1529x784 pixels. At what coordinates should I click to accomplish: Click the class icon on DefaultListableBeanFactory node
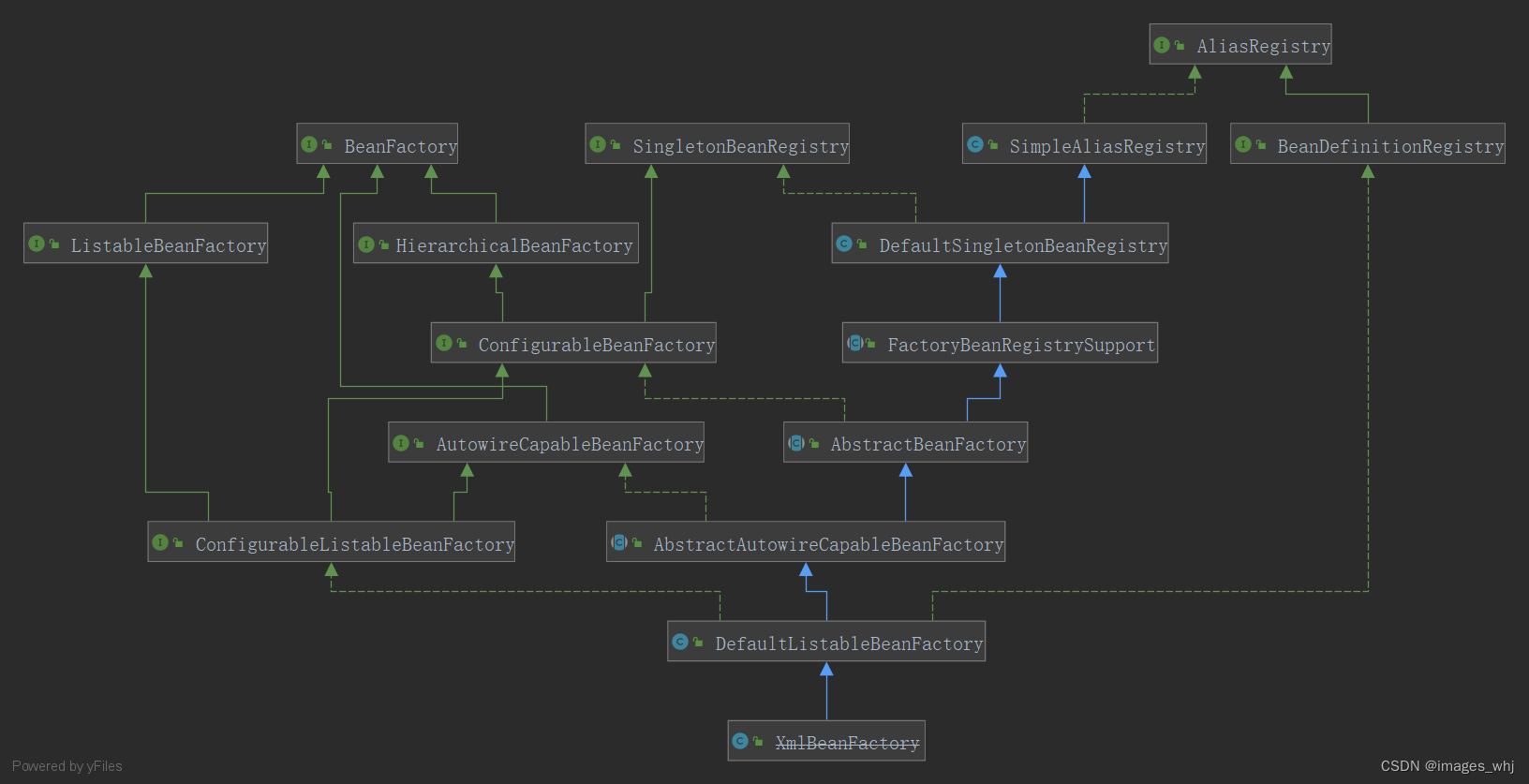tap(680, 642)
